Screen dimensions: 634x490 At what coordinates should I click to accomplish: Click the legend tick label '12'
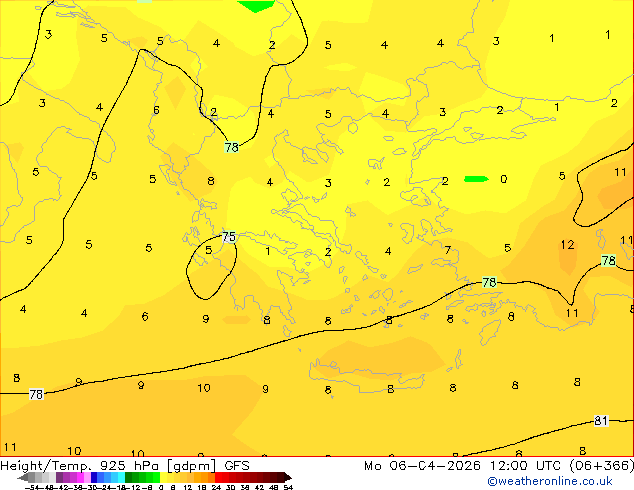(x=188, y=487)
